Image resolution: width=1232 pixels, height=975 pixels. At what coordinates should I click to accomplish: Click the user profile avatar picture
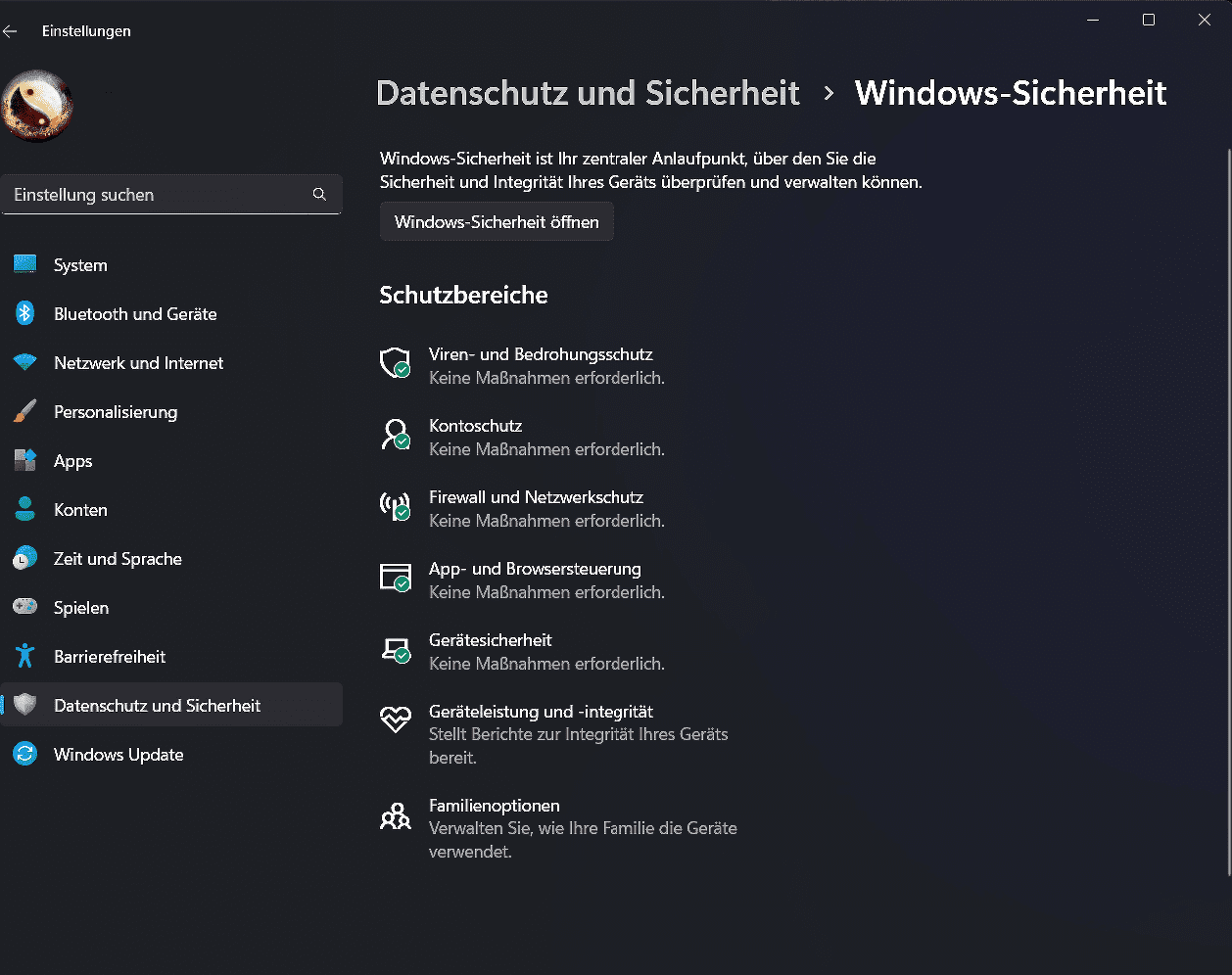click(x=36, y=105)
